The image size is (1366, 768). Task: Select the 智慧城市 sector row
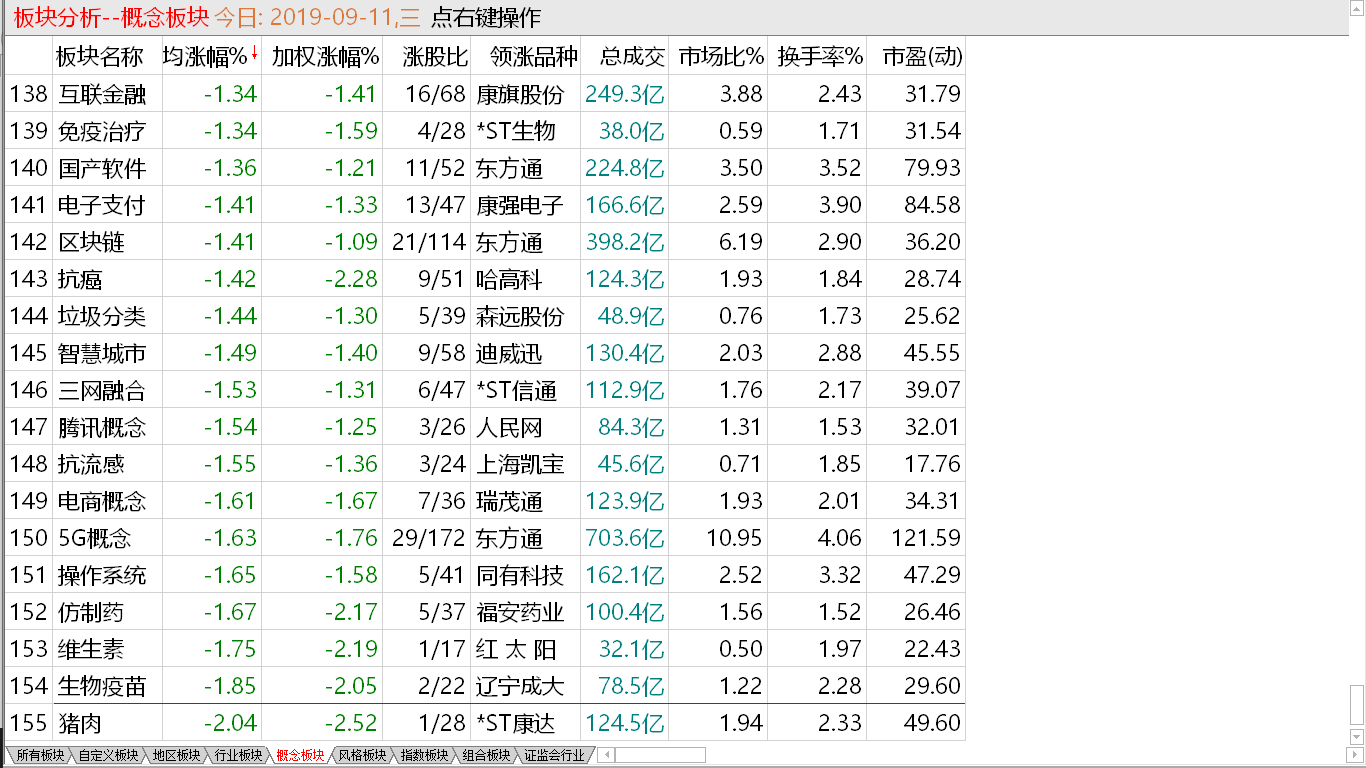(x=486, y=353)
